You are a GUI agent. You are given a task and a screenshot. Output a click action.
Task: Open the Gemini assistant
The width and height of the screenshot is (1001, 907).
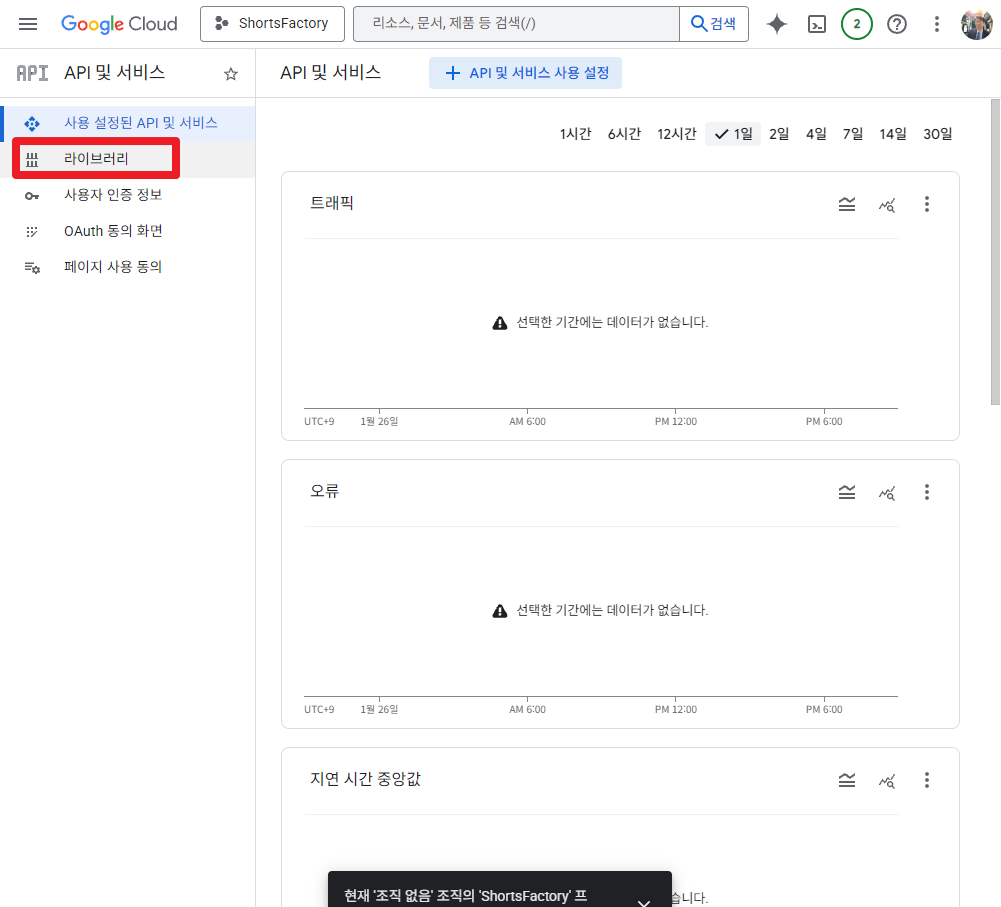(776, 23)
